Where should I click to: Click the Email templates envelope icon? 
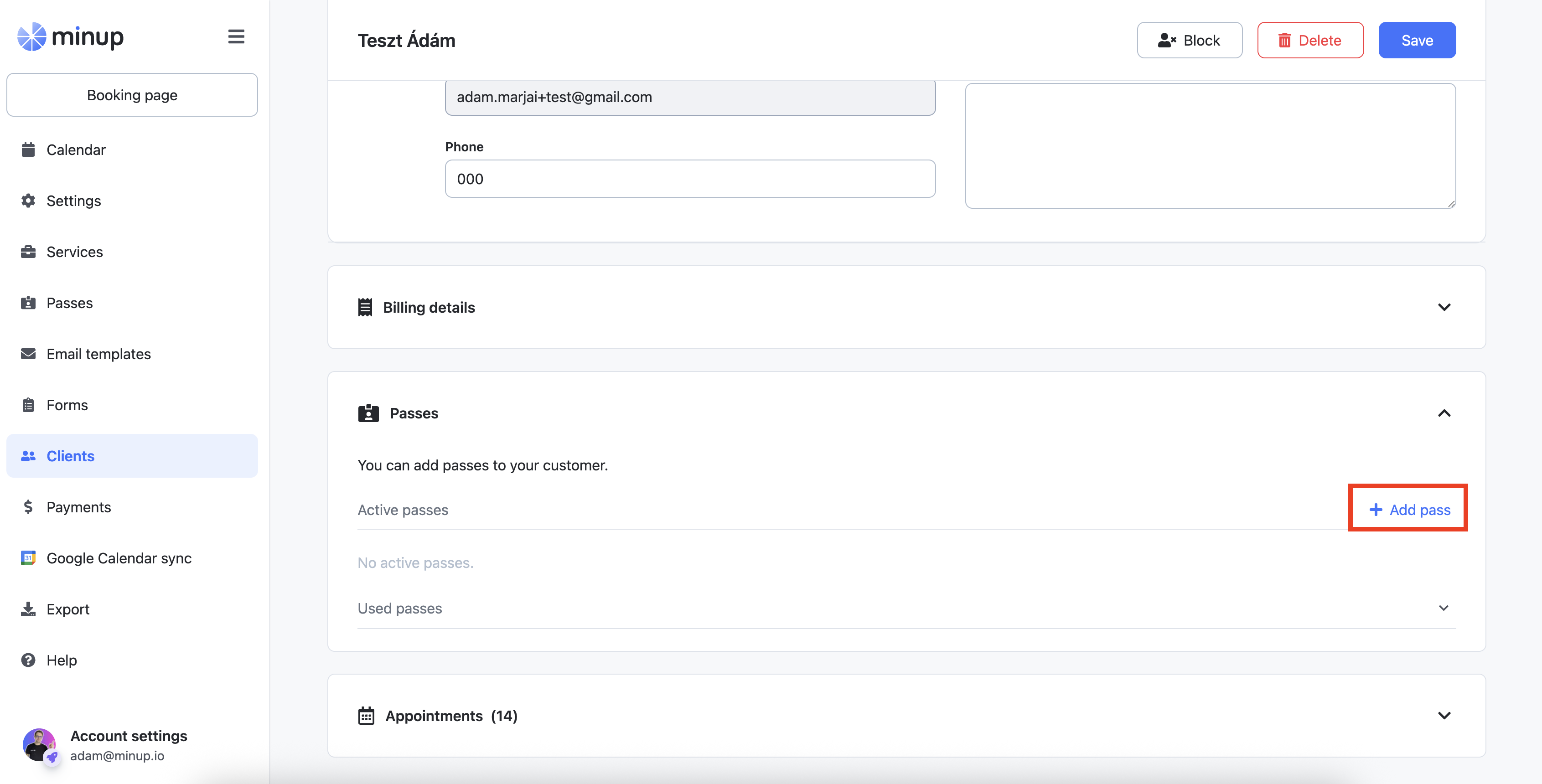(28, 354)
